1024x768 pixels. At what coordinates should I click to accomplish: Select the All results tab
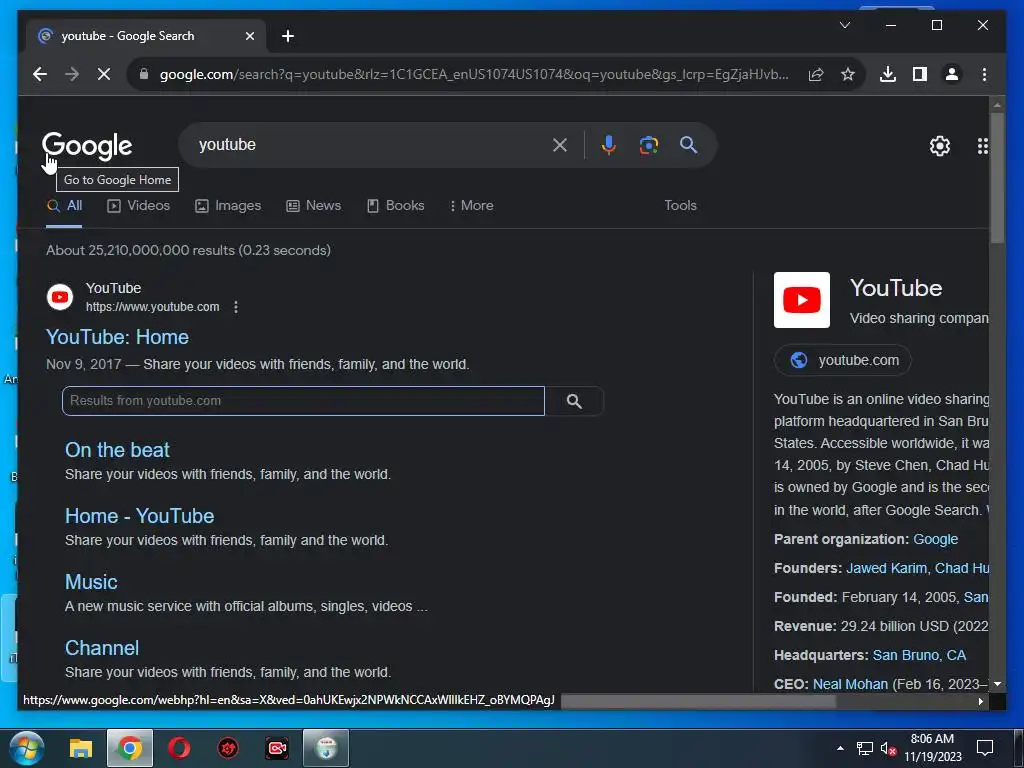[64, 206]
